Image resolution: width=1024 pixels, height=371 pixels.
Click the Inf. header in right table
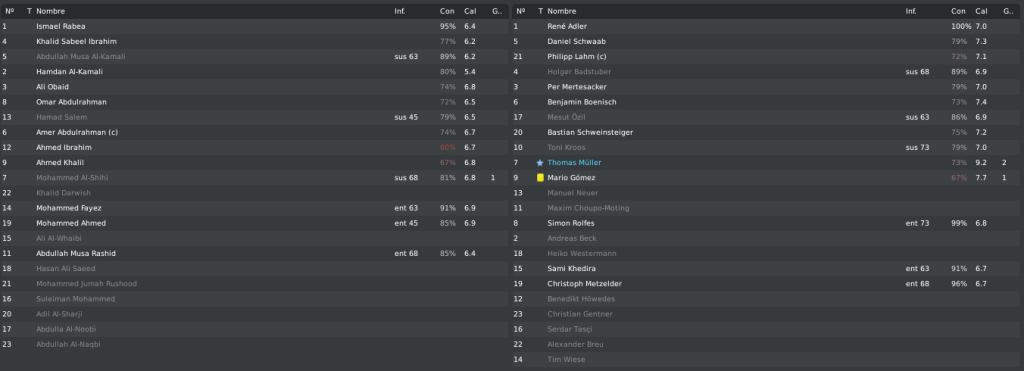(x=911, y=11)
